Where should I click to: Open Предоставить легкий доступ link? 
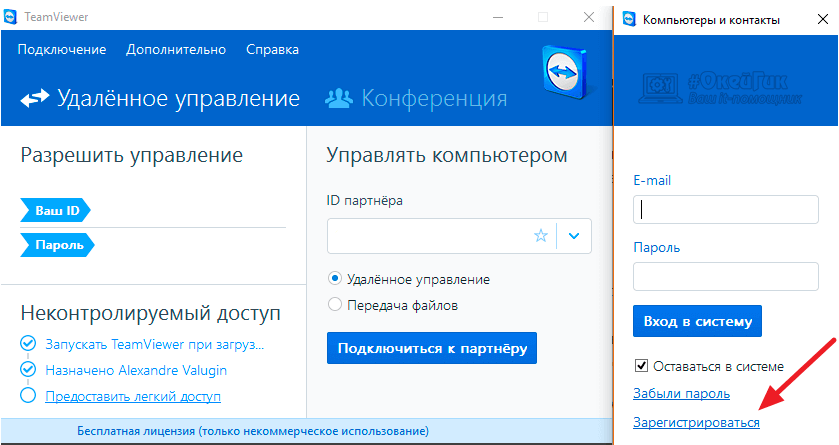coord(133,396)
